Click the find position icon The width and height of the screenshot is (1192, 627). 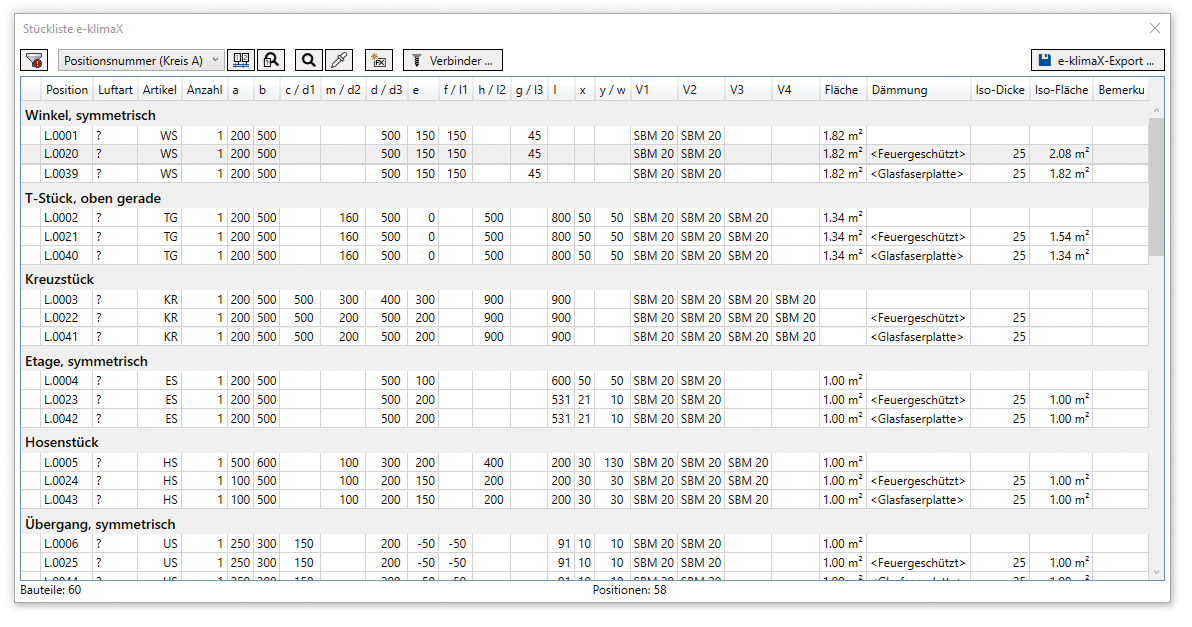point(271,61)
